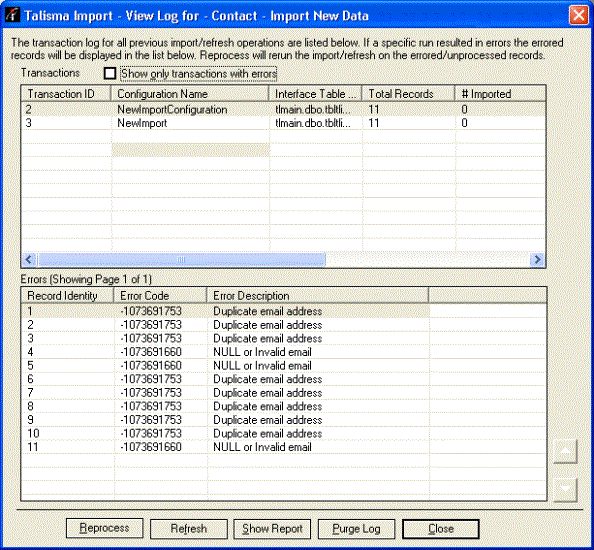594x550 pixels.
Task: Click the Error Code column header
Action: 160,295
